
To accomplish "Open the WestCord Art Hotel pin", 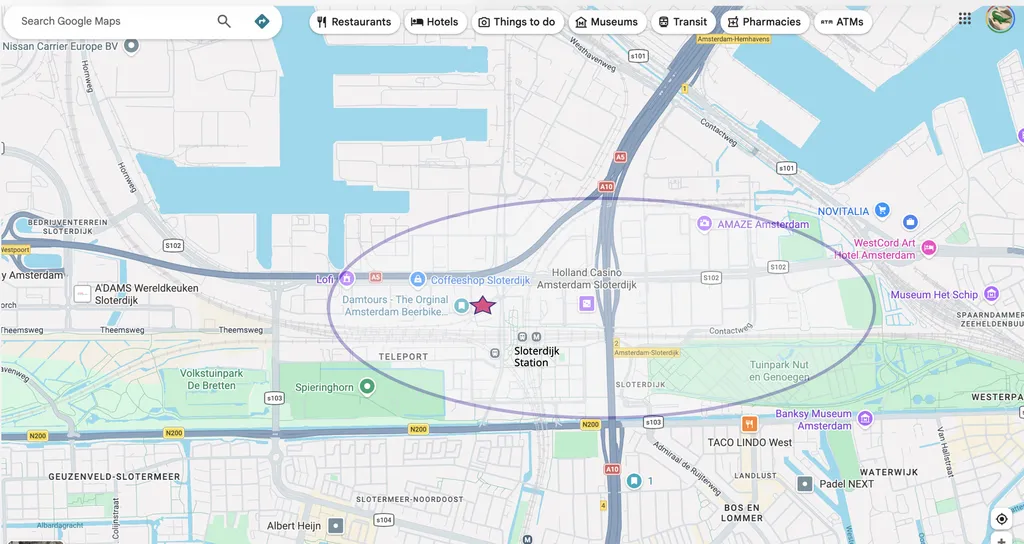I will pos(928,248).
